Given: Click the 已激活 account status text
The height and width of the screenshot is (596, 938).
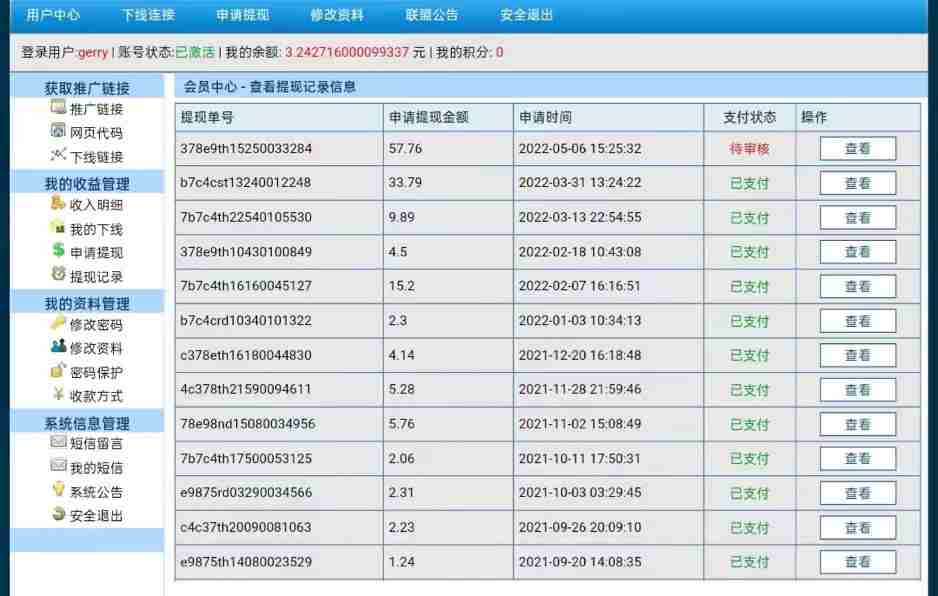Looking at the screenshot, I should 194,52.
